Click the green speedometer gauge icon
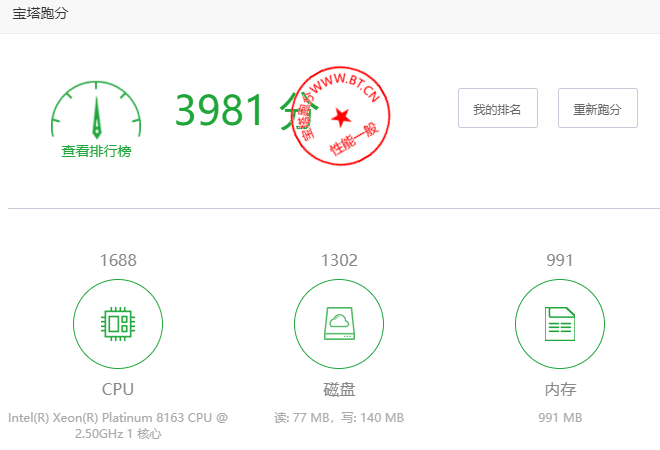 click(x=96, y=110)
